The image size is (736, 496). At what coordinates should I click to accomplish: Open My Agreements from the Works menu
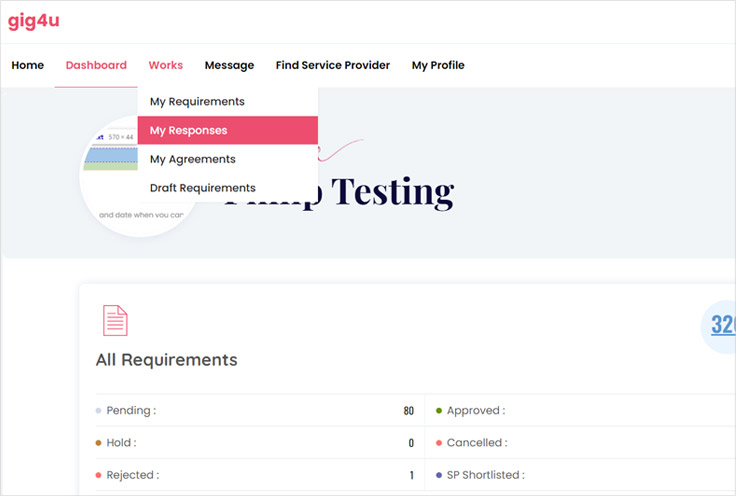tap(192, 159)
